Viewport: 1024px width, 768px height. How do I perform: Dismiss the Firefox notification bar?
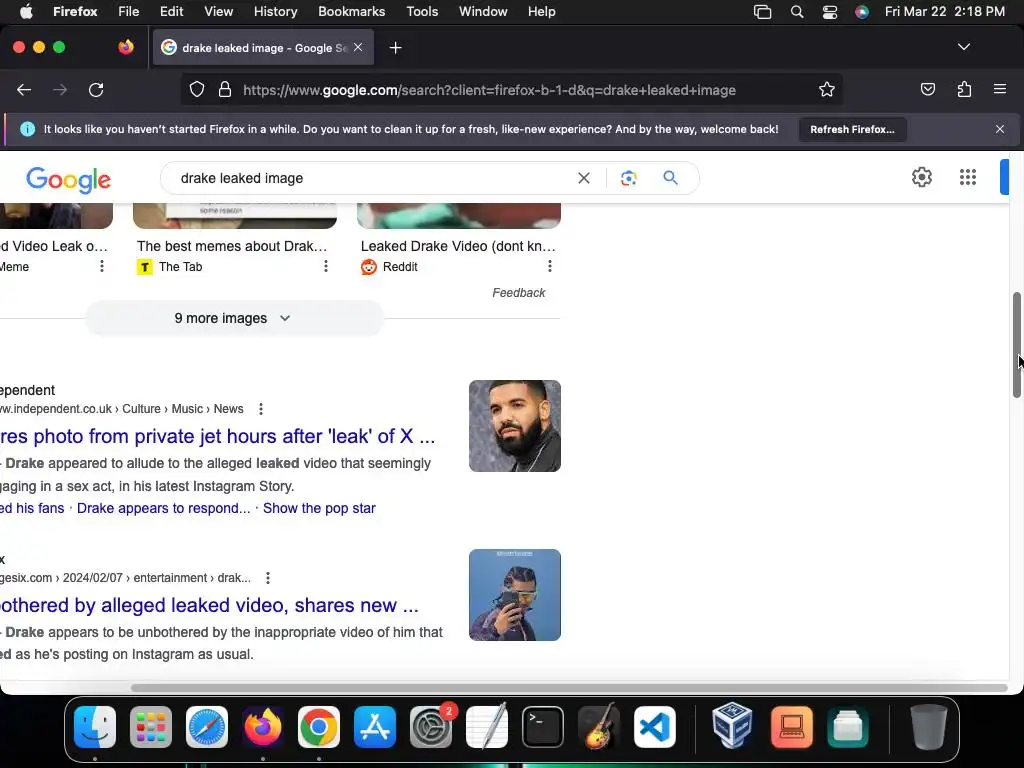(1000, 129)
